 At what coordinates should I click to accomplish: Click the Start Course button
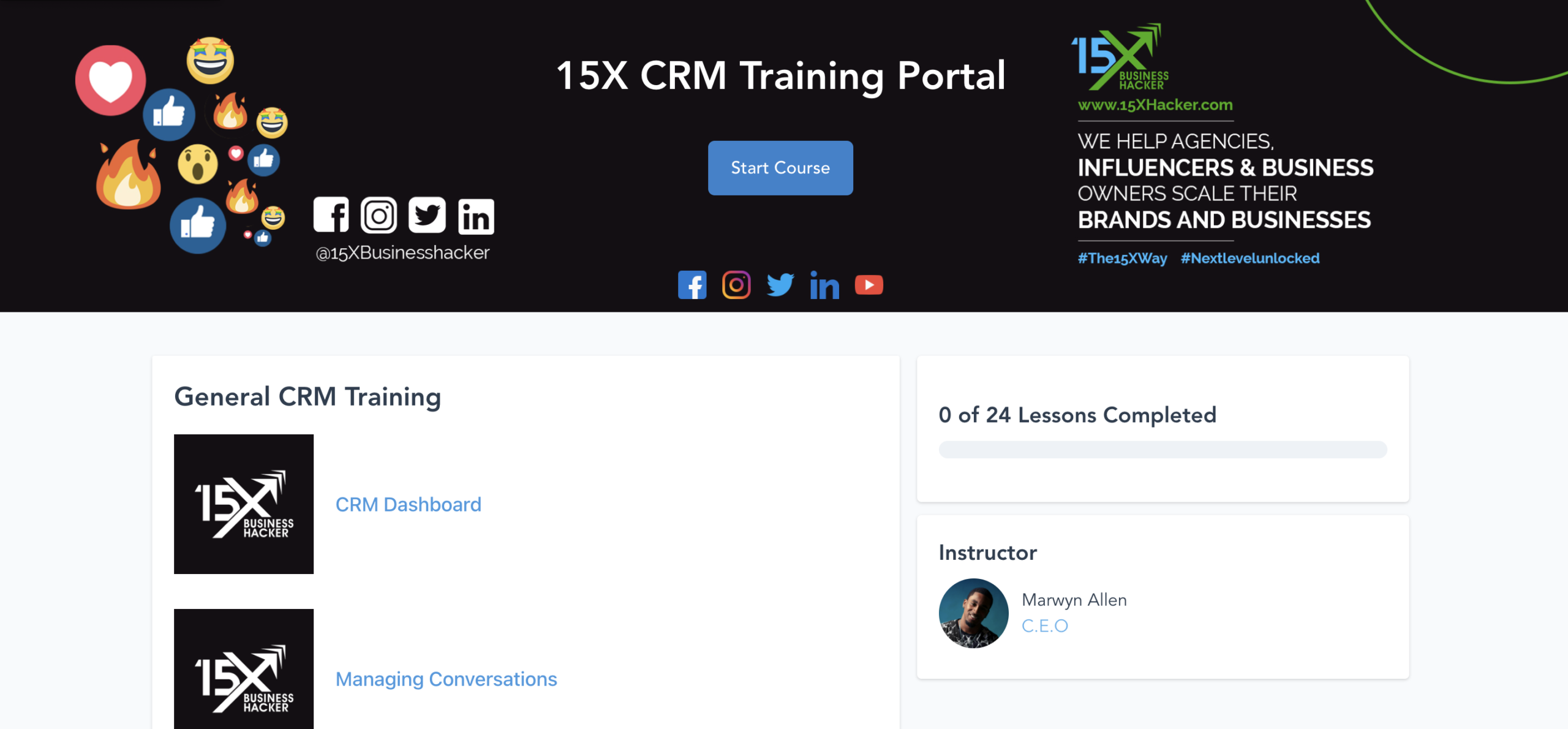click(780, 168)
